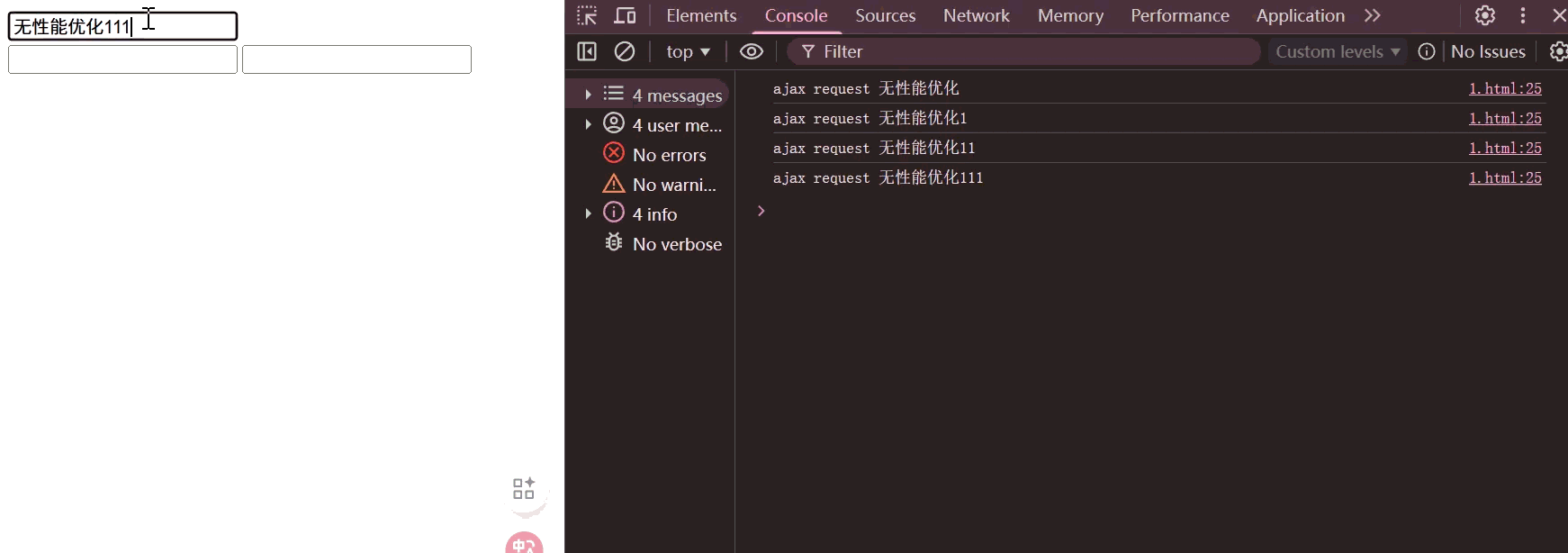Screen dimensions: 1568x553
Task: Focus the console Filter field
Action: click(1023, 51)
